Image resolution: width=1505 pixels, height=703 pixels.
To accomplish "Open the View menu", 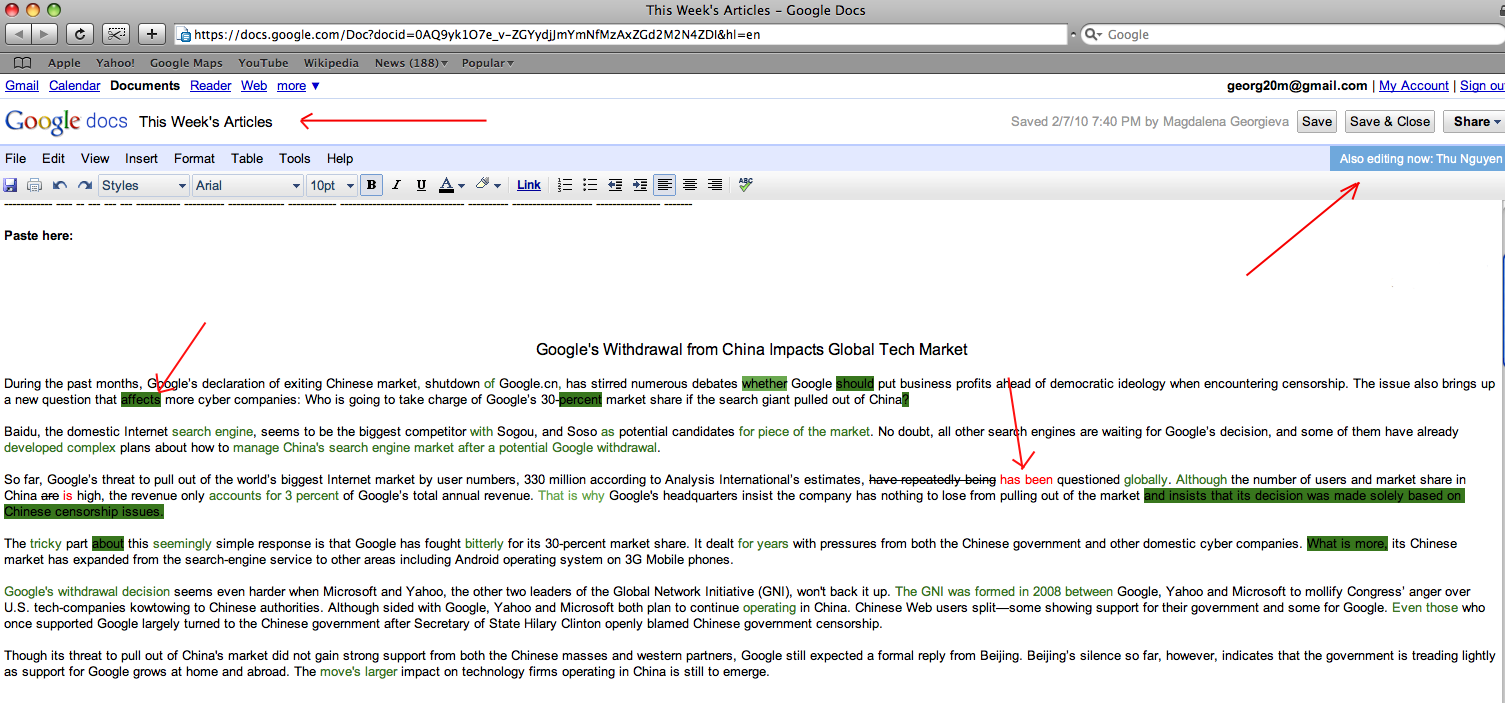I will [x=95, y=158].
